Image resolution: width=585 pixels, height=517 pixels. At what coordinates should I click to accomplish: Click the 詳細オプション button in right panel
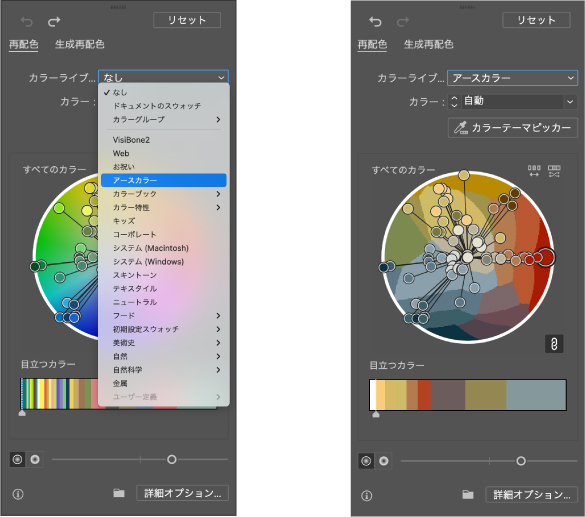[532, 495]
